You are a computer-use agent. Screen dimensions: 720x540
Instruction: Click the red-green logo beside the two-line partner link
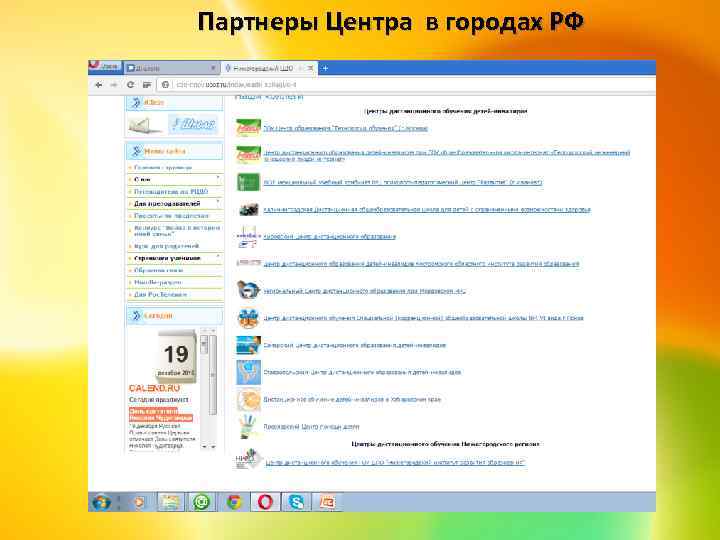click(248, 155)
